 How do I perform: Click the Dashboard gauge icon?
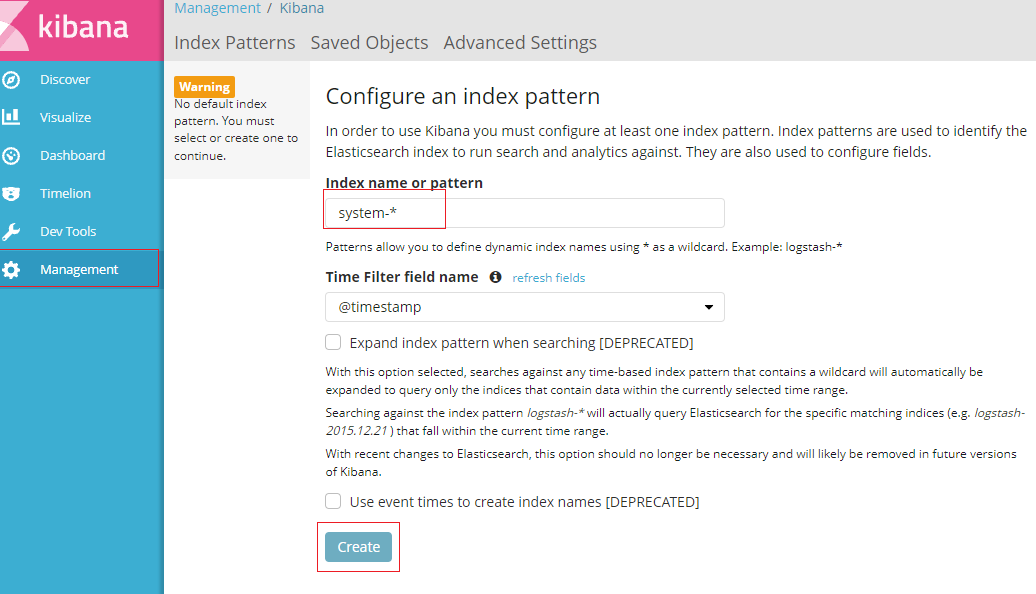point(12,156)
